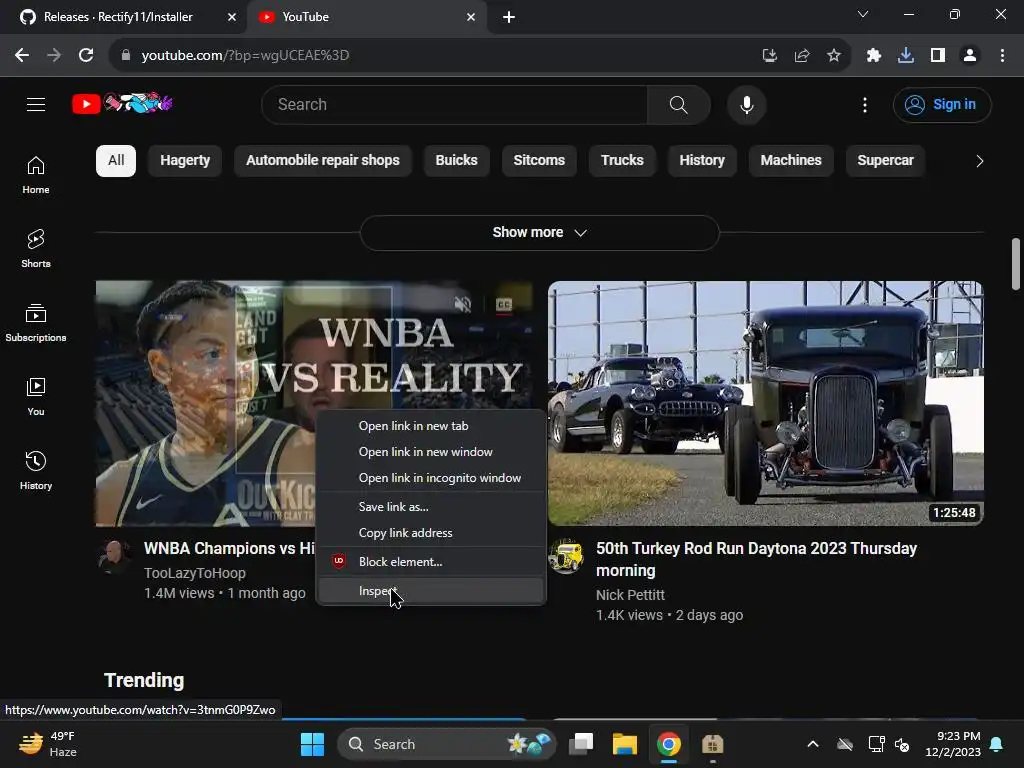Choose Inspect from context menu
The height and width of the screenshot is (768, 1024).
tap(431, 591)
